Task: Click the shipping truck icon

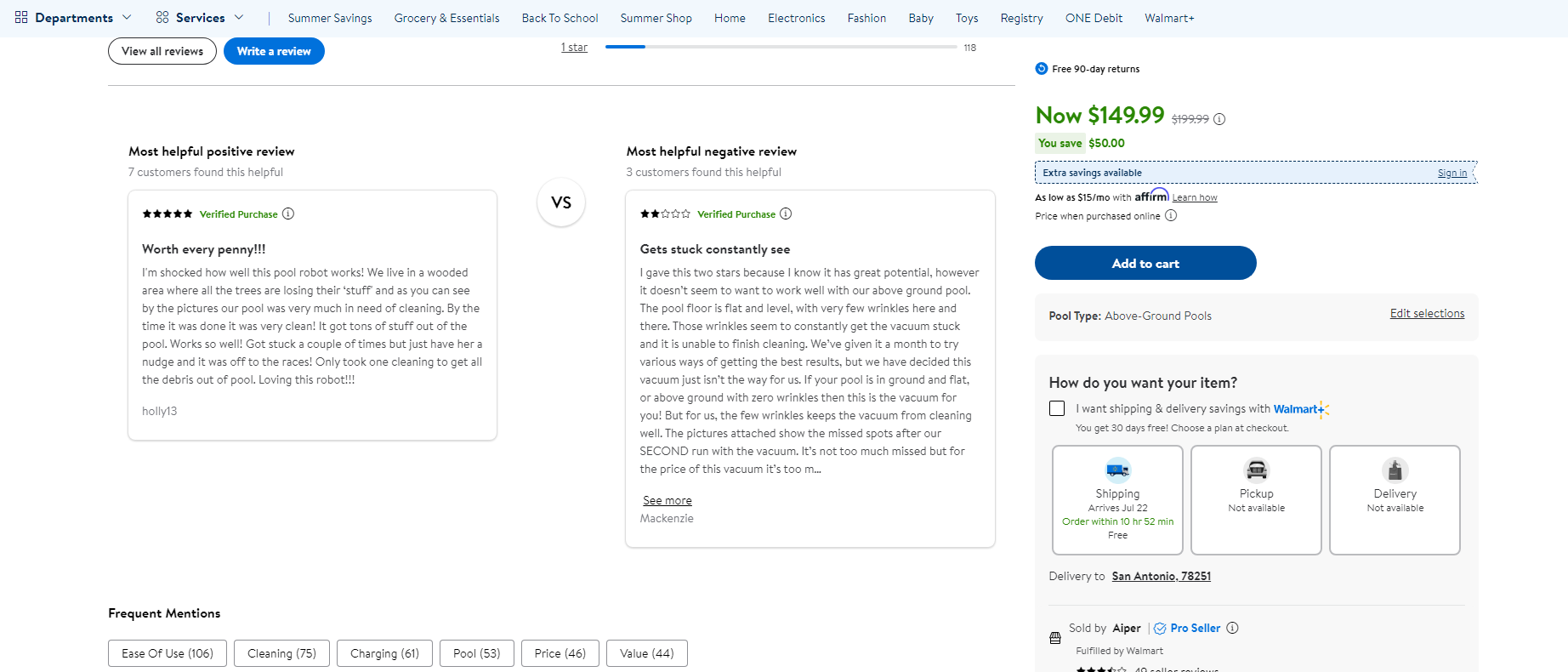Action: (x=1117, y=470)
